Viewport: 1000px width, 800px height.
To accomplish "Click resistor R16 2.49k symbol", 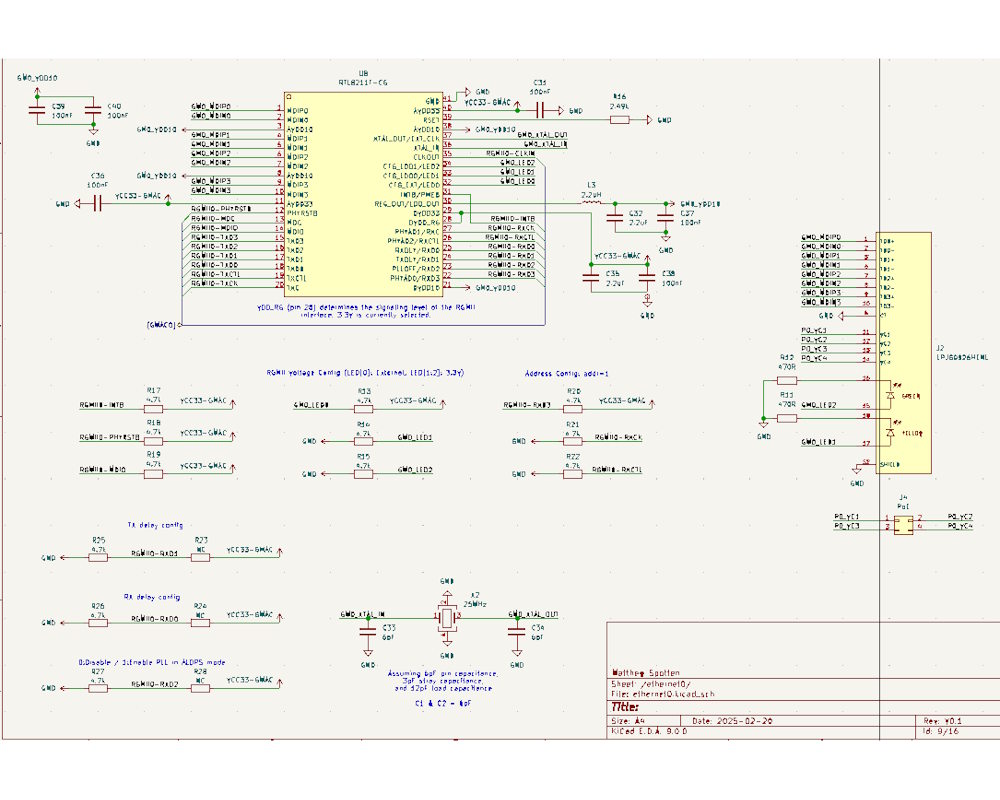I will pyautogui.click(x=620, y=120).
